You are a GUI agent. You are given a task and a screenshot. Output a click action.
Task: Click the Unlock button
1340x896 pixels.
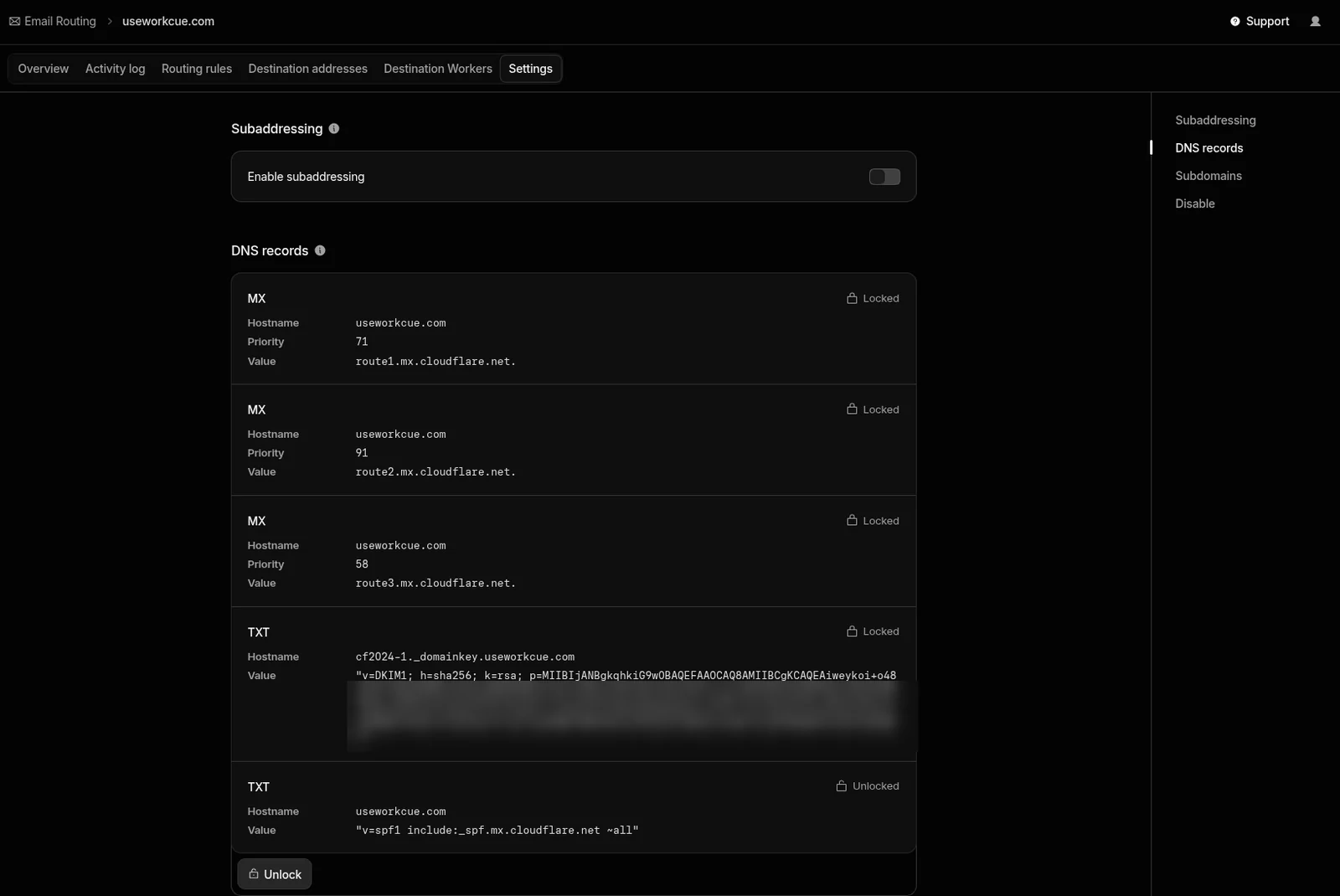(275, 874)
